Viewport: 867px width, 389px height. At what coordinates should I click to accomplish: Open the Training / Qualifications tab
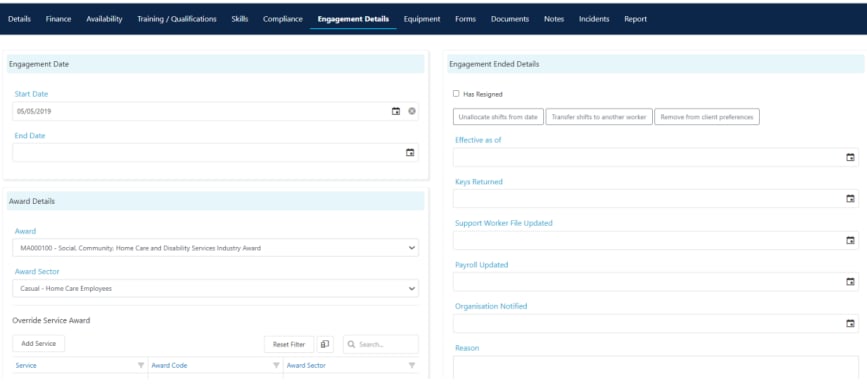click(177, 19)
